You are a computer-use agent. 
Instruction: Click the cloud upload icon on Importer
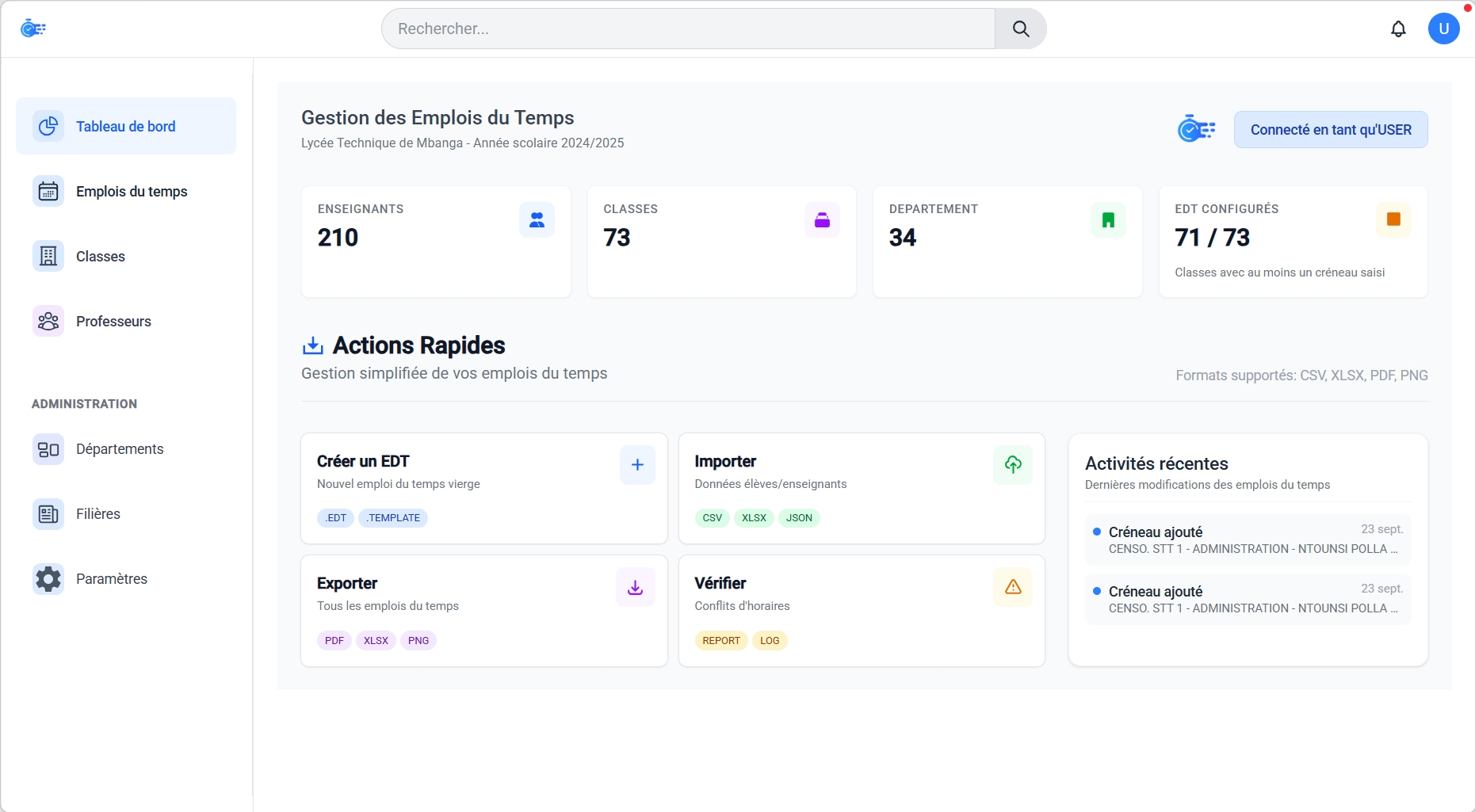[1013, 465]
